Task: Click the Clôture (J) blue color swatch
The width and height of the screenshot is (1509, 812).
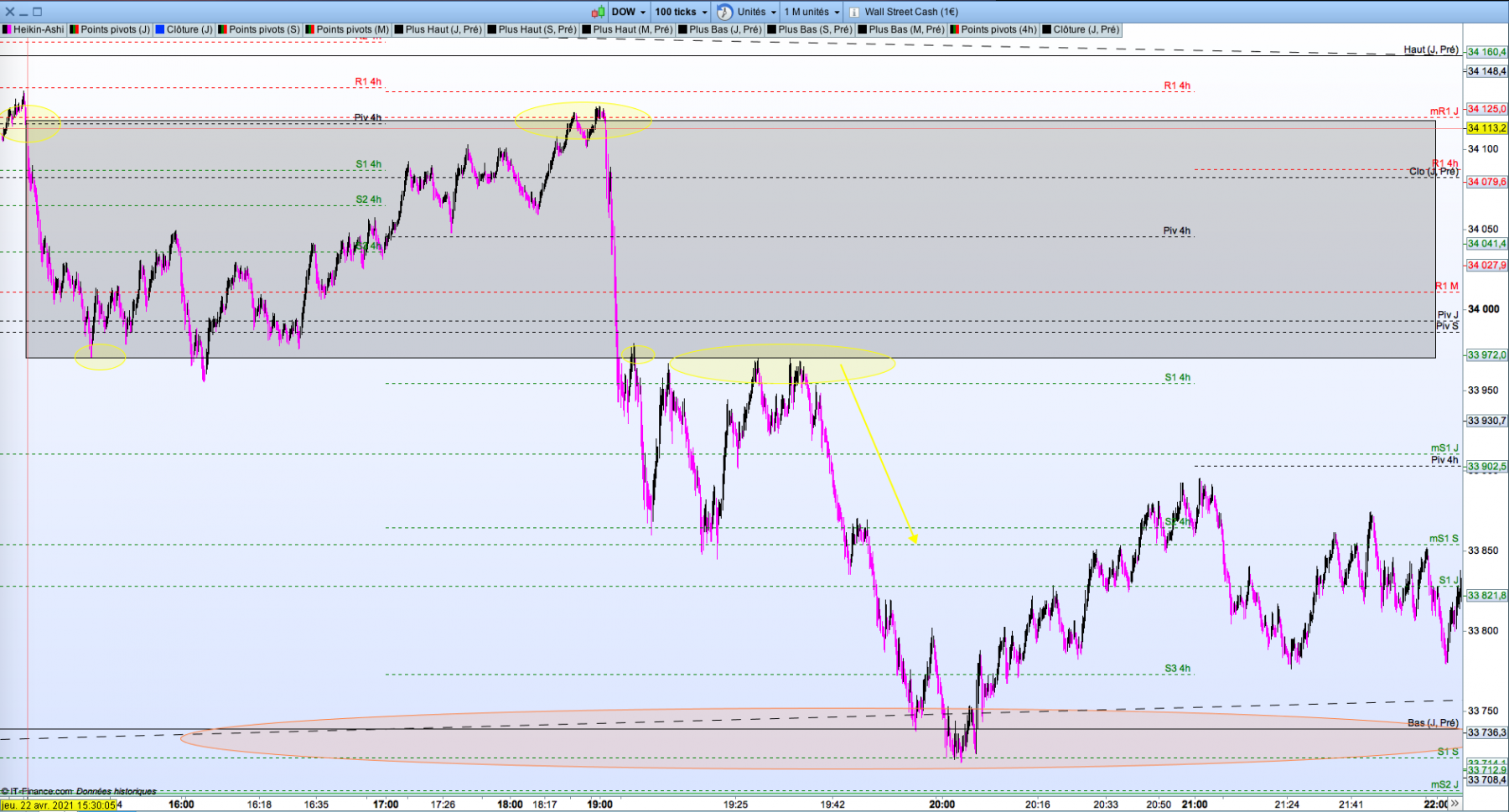Action: point(160,29)
